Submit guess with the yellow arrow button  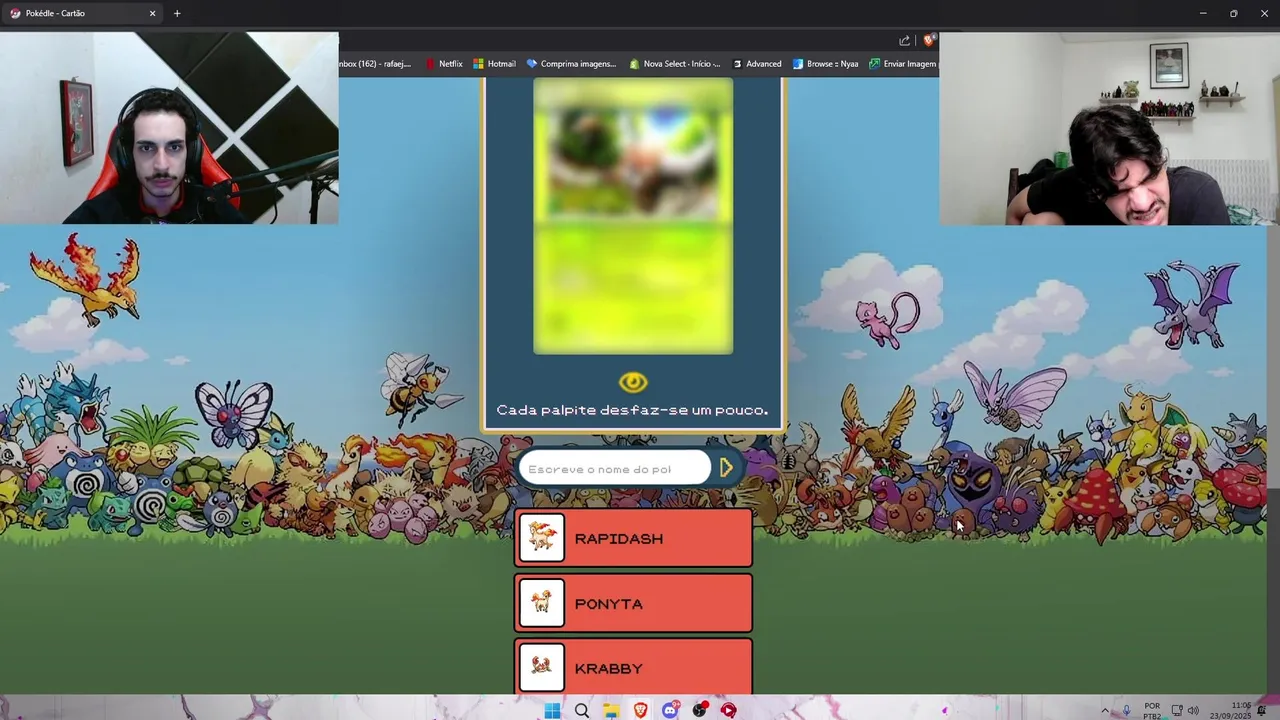[727, 467]
